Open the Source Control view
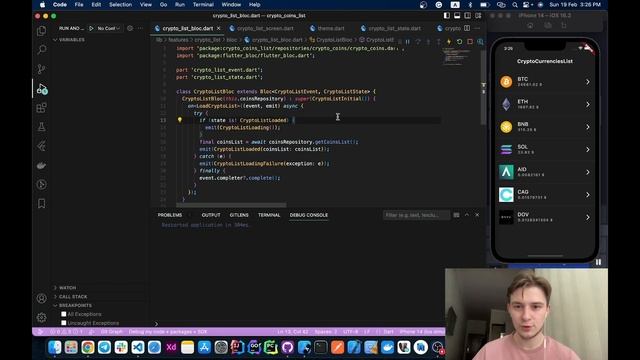The image size is (640, 360). [x=42, y=69]
